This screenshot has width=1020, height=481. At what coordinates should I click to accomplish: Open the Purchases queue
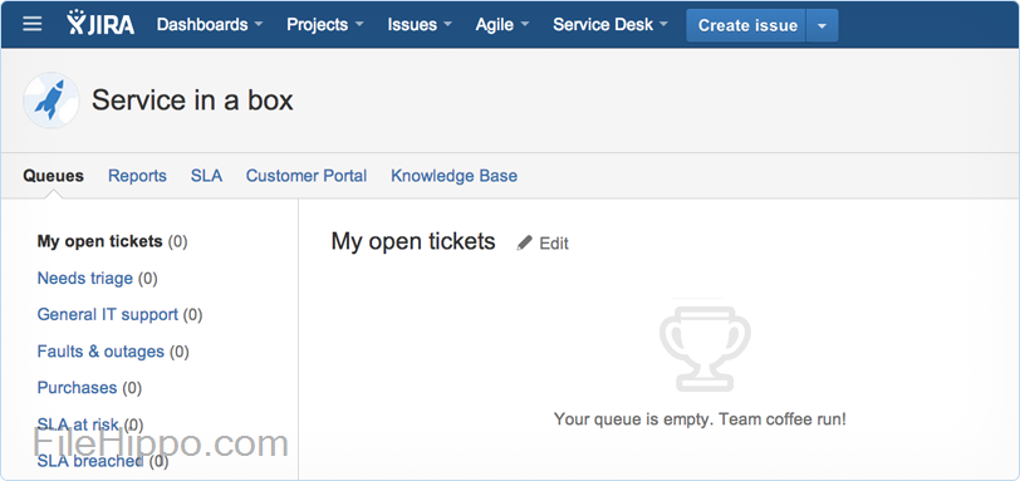point(77,388)
